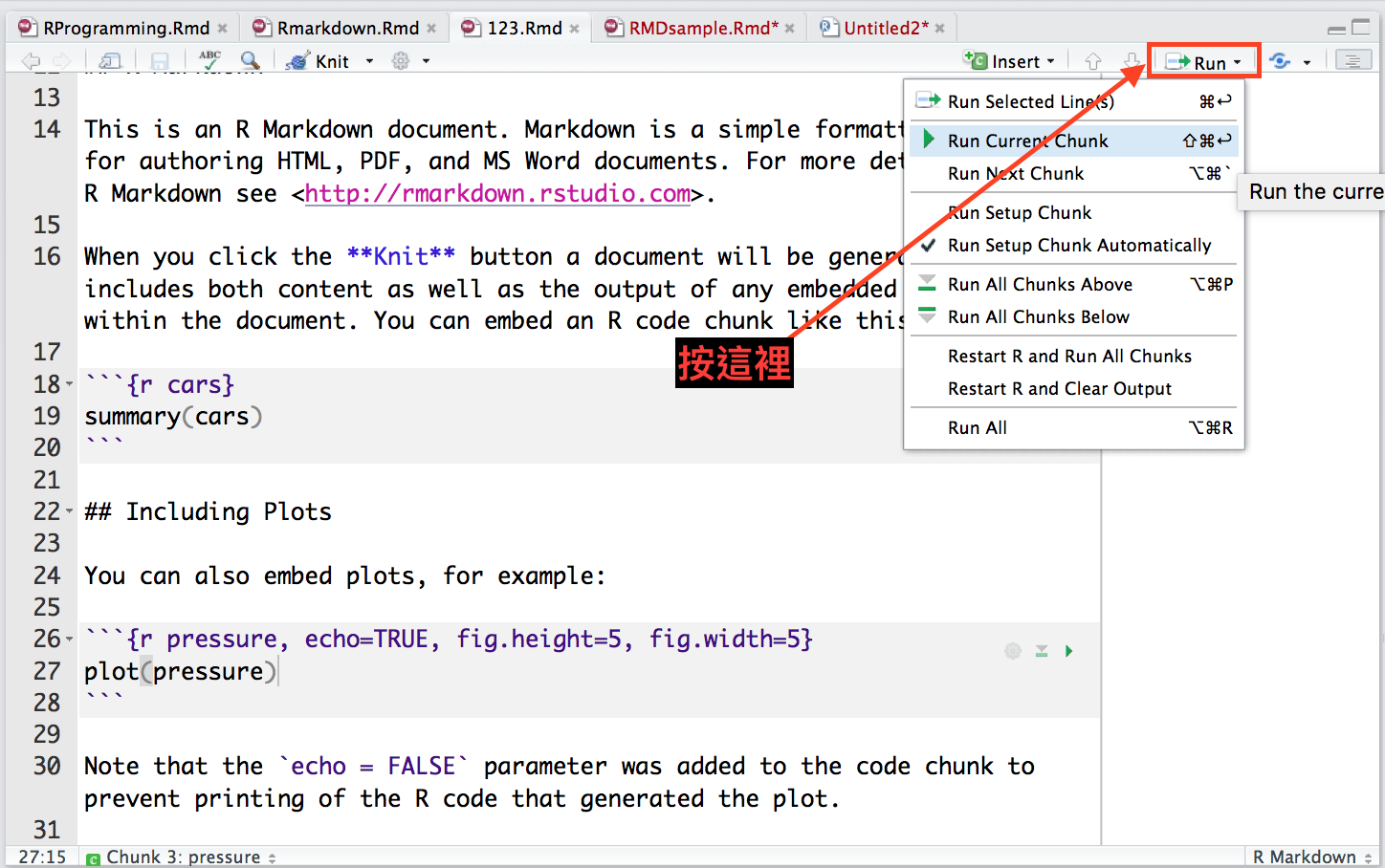
Task: Click line number 24 in gutter
Action: [x=47, y=575]
